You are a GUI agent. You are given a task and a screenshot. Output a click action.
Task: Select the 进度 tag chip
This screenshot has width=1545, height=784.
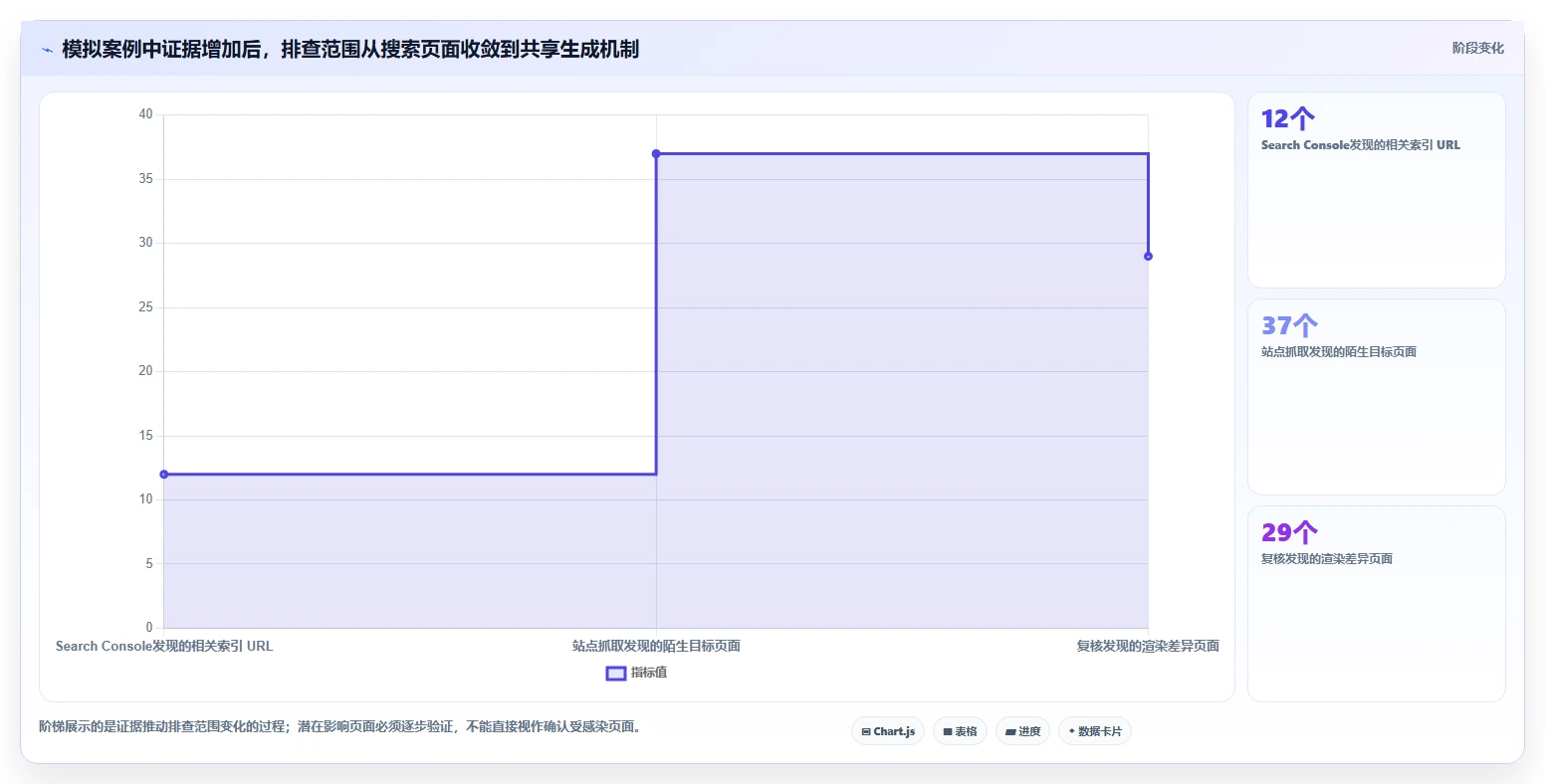[x=1022, y=731]
